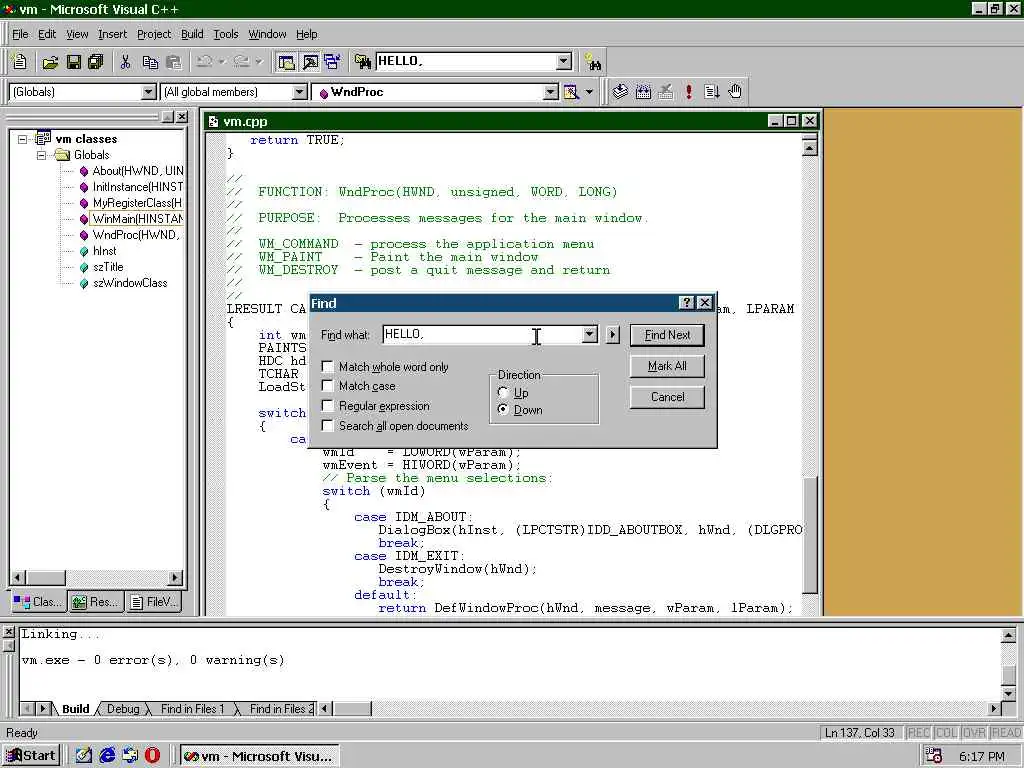Screen dimensions: 1024x768
Task: Select About(HWND, UIN in class tree
Action: pyautogui.click(x=138, y=170)
